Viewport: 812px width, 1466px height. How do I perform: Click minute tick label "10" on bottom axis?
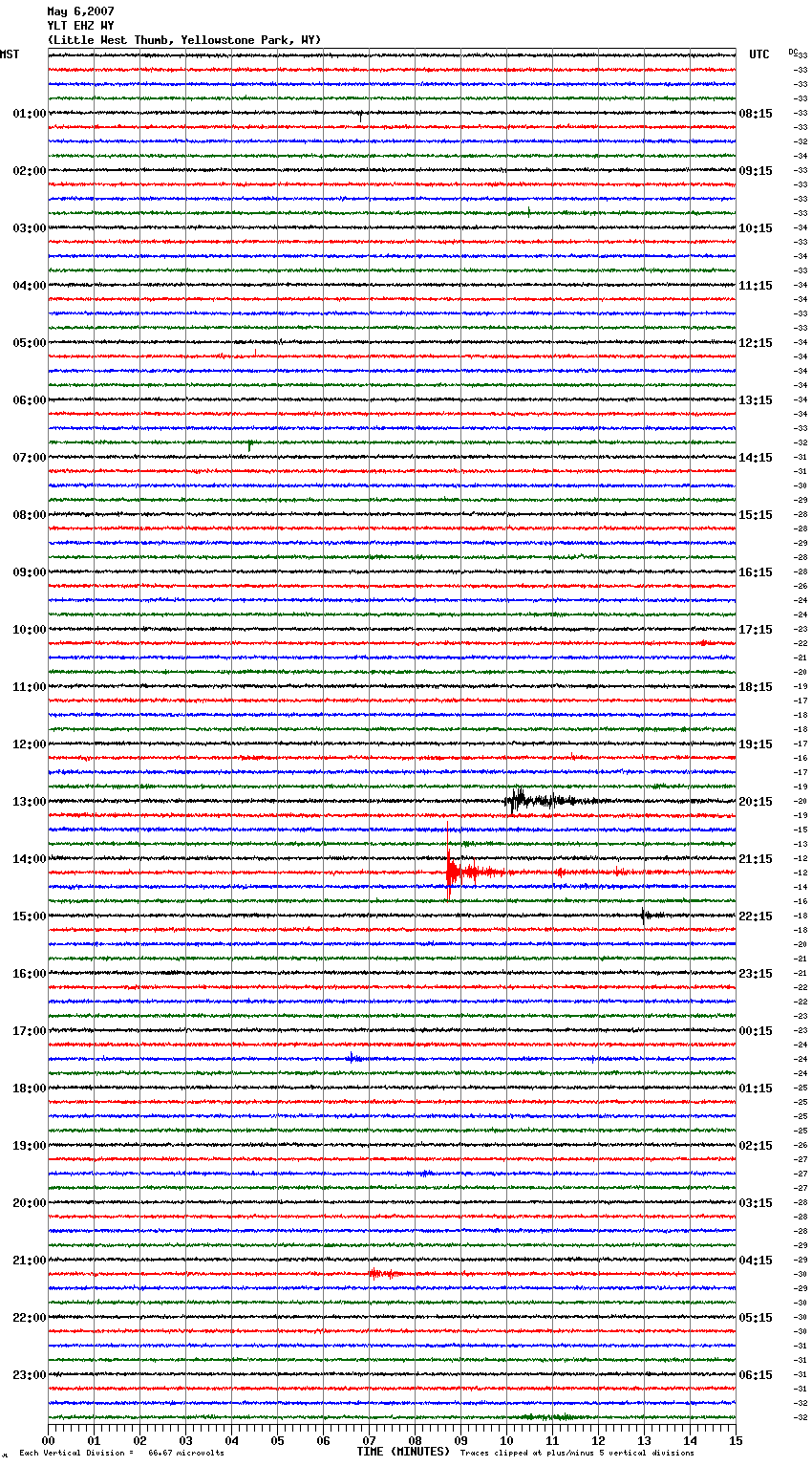coord(506,1440)
